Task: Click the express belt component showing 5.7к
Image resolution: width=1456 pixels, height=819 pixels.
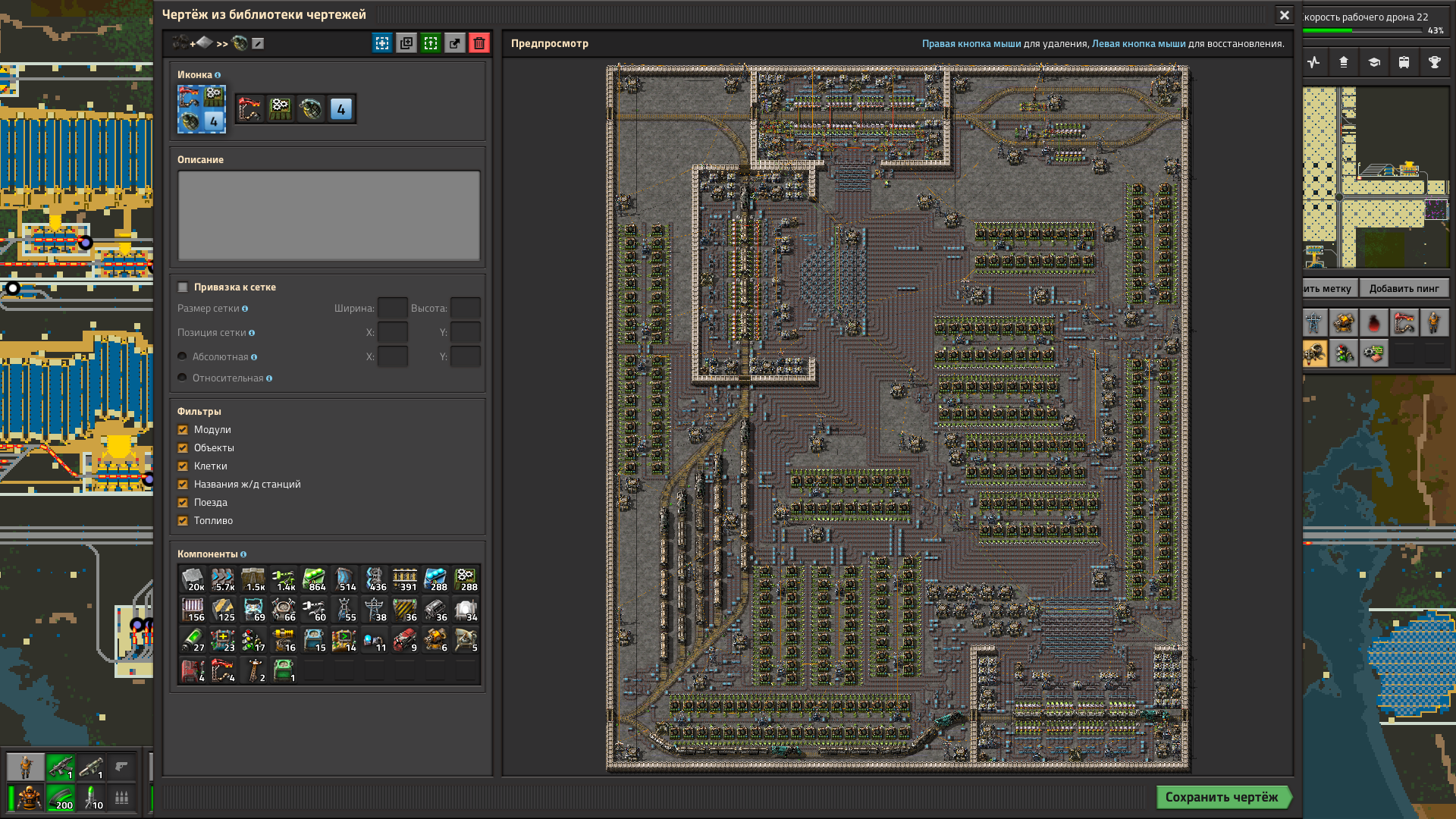Action: pos(223,579)
